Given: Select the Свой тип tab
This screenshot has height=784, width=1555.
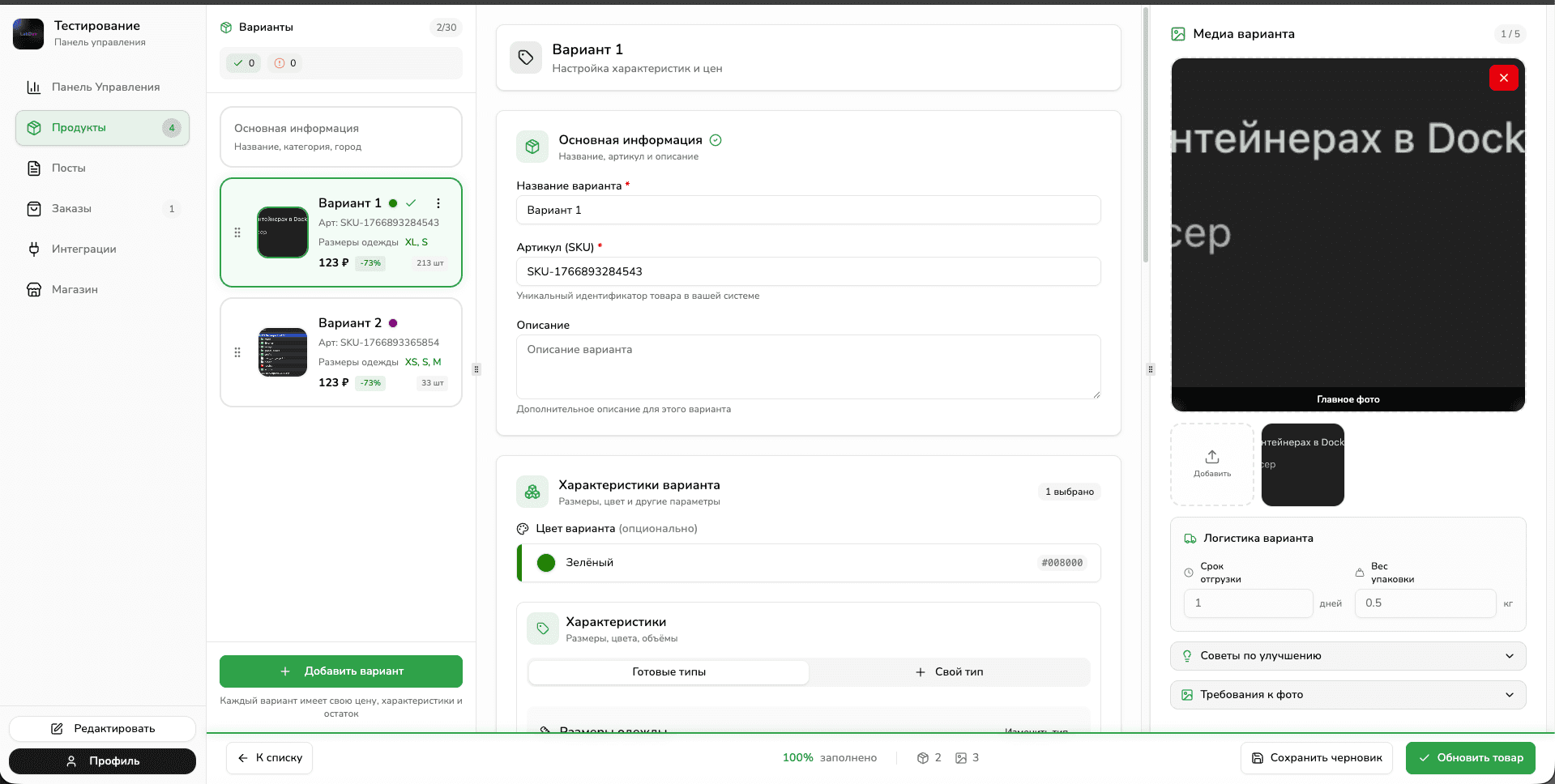Looking at the screenshot, I should pos(949,671).
